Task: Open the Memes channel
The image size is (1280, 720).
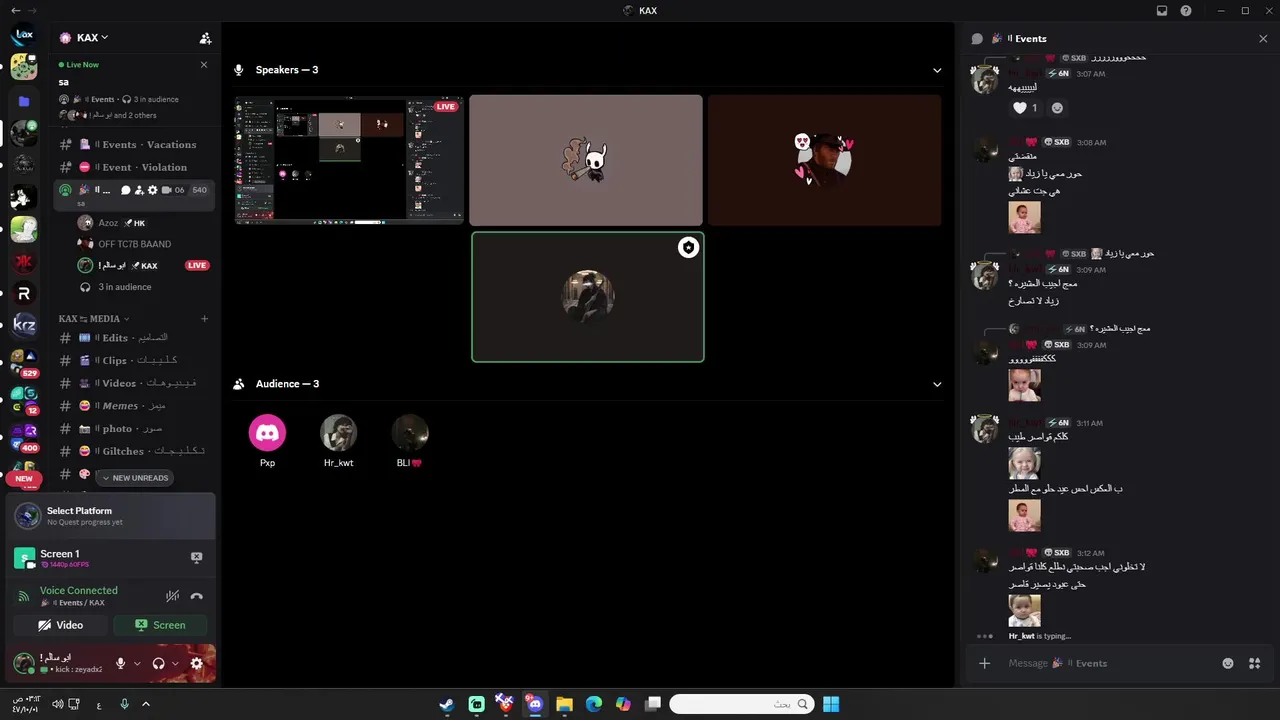Action: pyautogui.click(x=135, y=406)
